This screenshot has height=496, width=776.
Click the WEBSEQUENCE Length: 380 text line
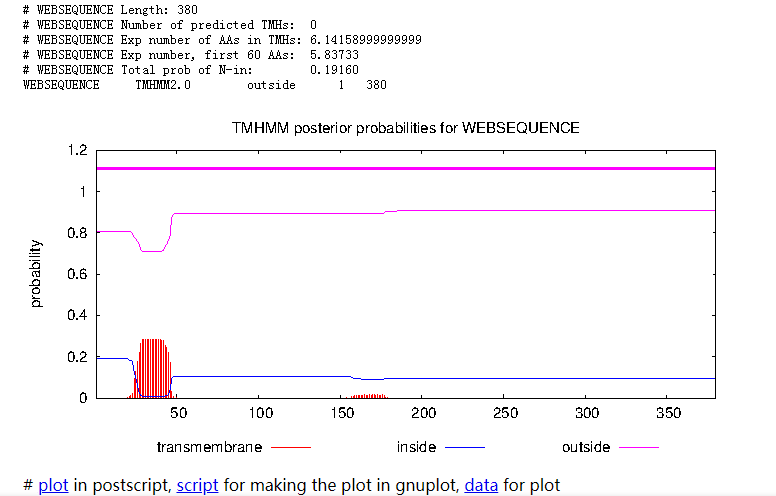[110, 10]
